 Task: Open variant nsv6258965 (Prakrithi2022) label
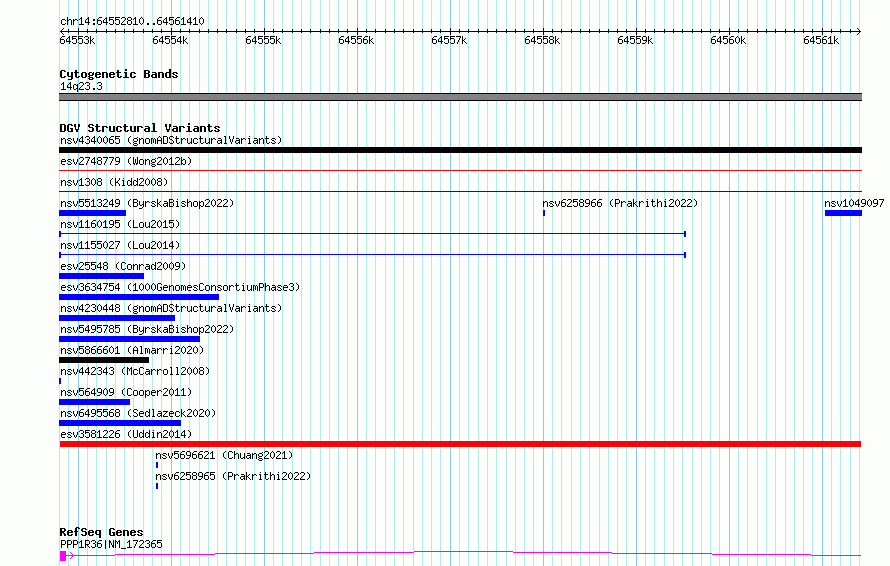[233, 476]
